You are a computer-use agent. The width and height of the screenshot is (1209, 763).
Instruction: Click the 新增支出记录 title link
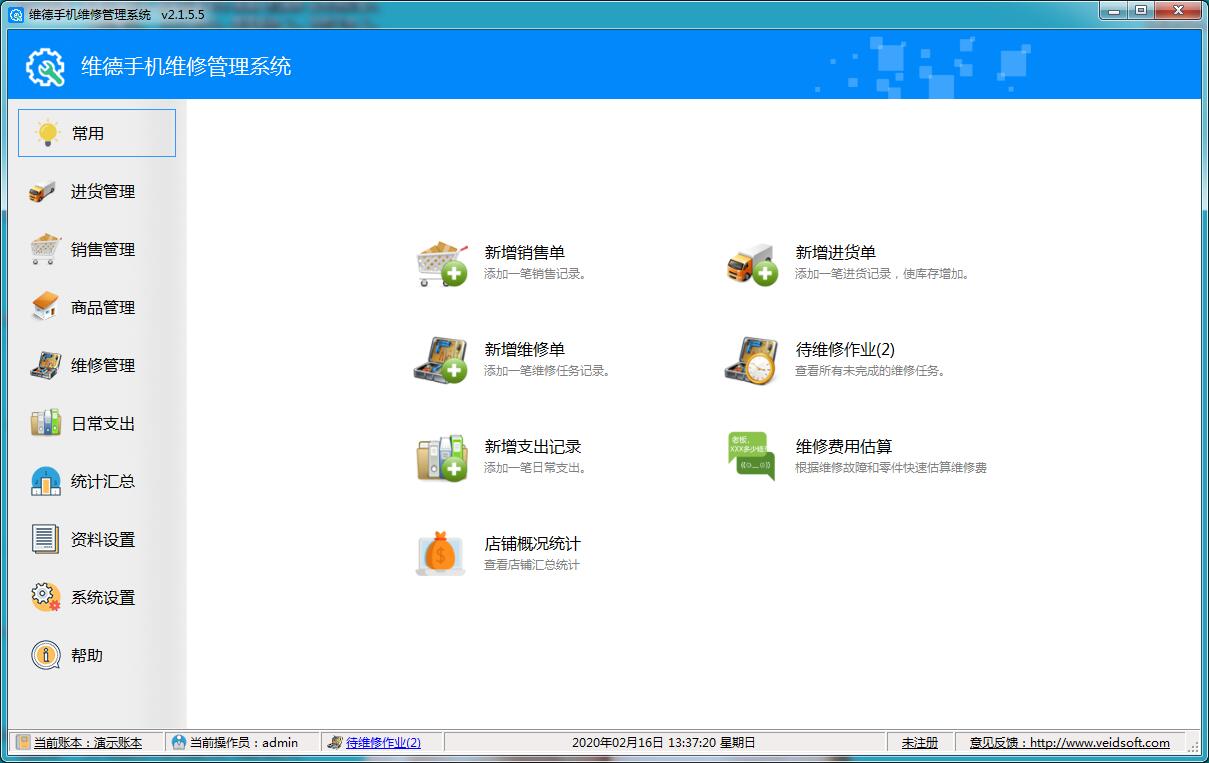(x=533, y=446)
